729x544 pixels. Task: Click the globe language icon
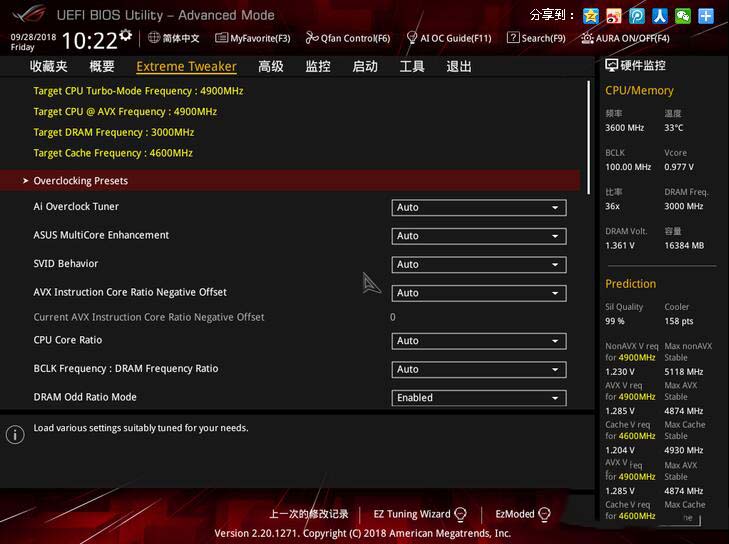pyautogui.click(x=154, y=38)
